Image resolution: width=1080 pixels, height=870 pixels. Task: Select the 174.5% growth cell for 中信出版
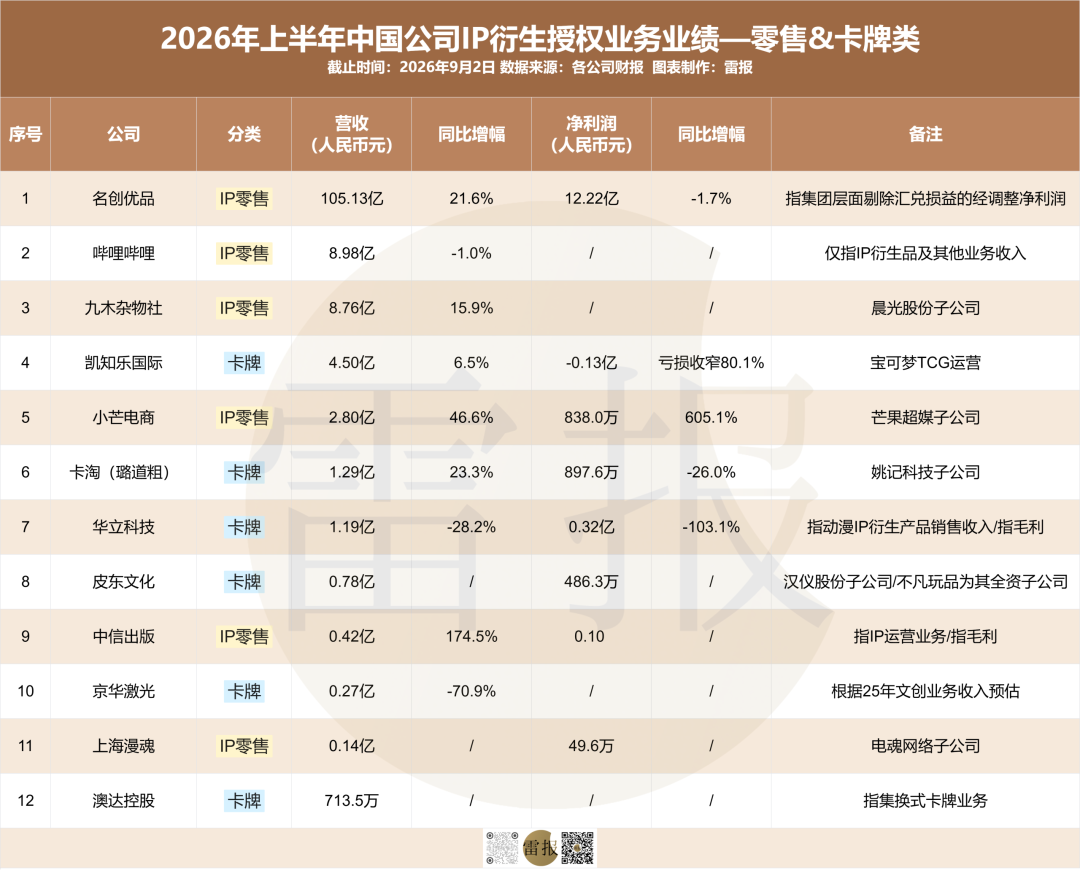point(471,636)
